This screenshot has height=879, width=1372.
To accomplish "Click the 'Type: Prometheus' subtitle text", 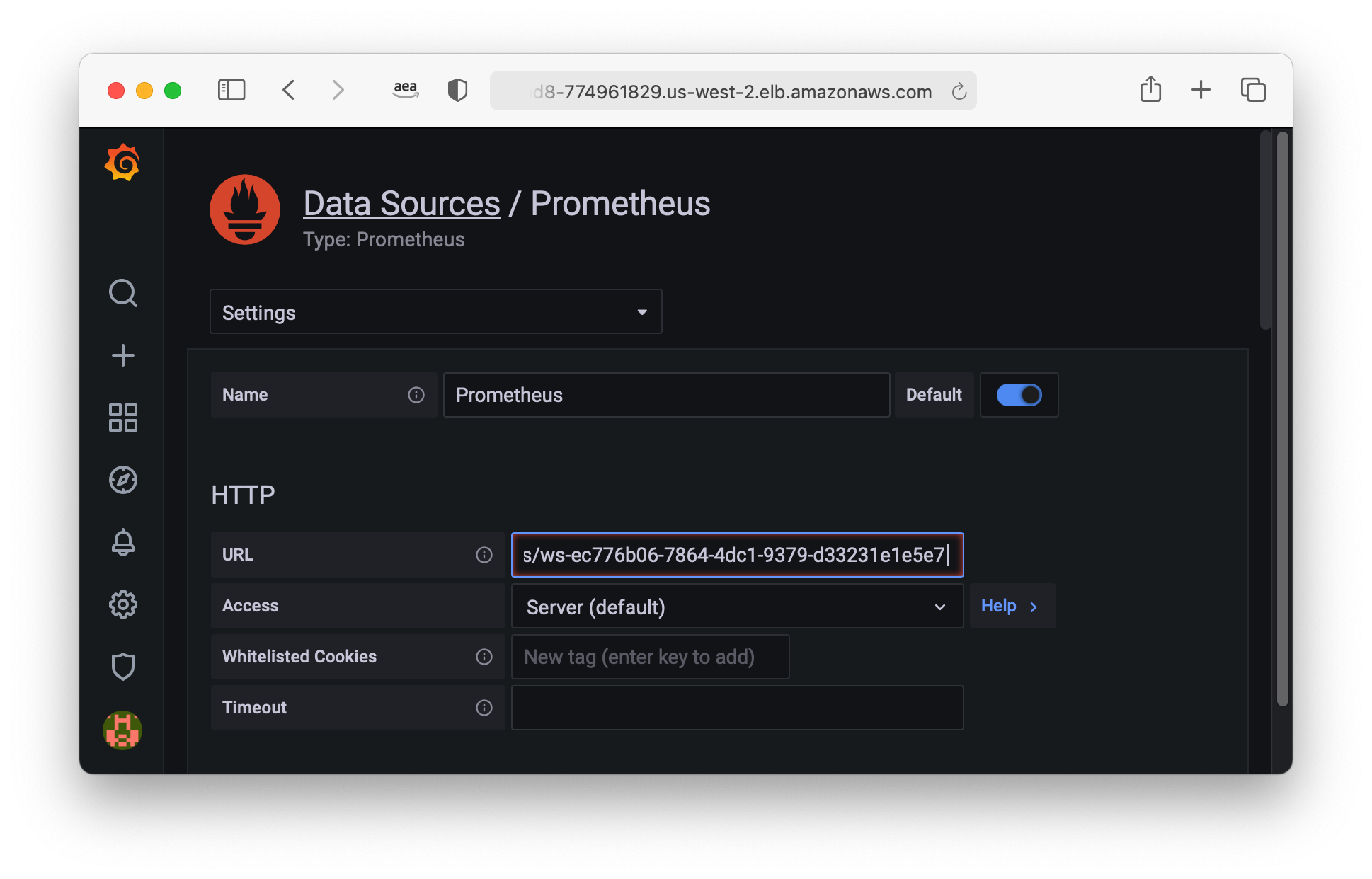I will [x=384, y=239].
